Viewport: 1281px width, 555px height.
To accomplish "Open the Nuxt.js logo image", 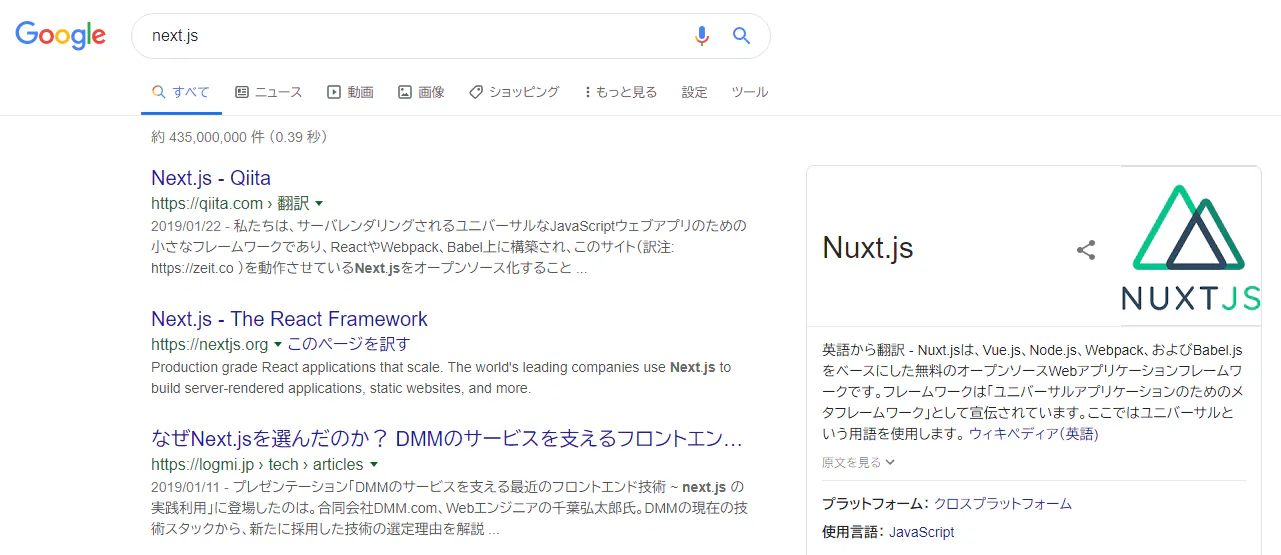I will click(x=1191, y=247).
